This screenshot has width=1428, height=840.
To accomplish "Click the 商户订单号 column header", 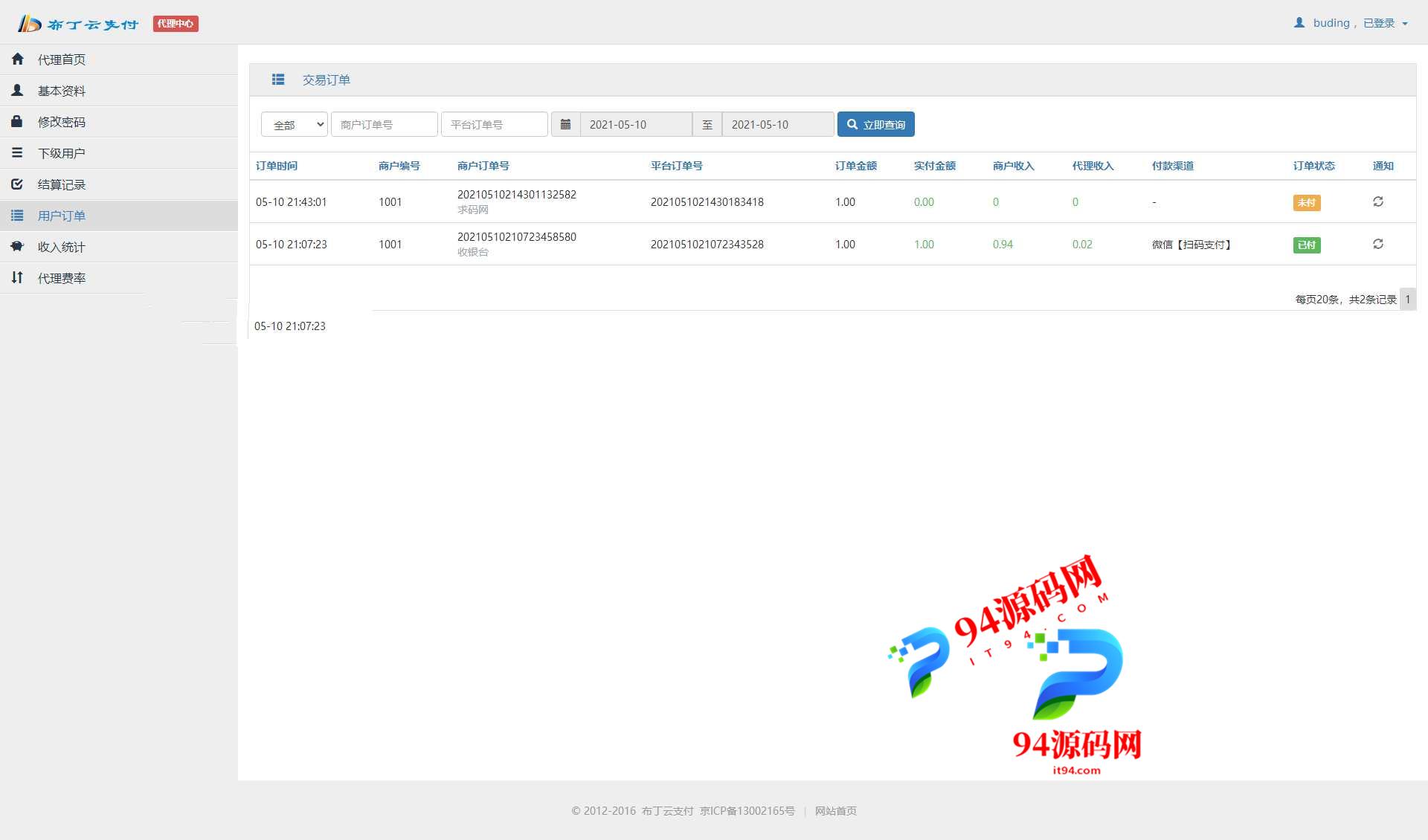I will point(483,166).
